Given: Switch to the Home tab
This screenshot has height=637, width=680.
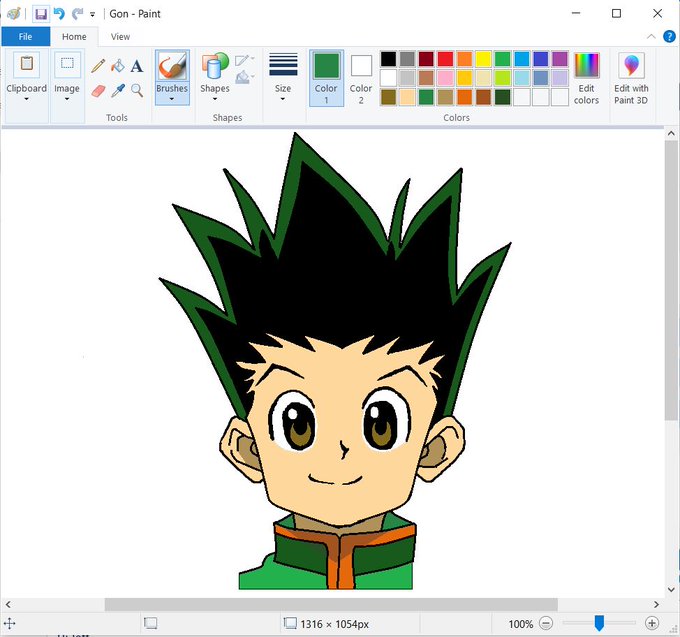Looking at the screenshot, I should coord(74,37).
